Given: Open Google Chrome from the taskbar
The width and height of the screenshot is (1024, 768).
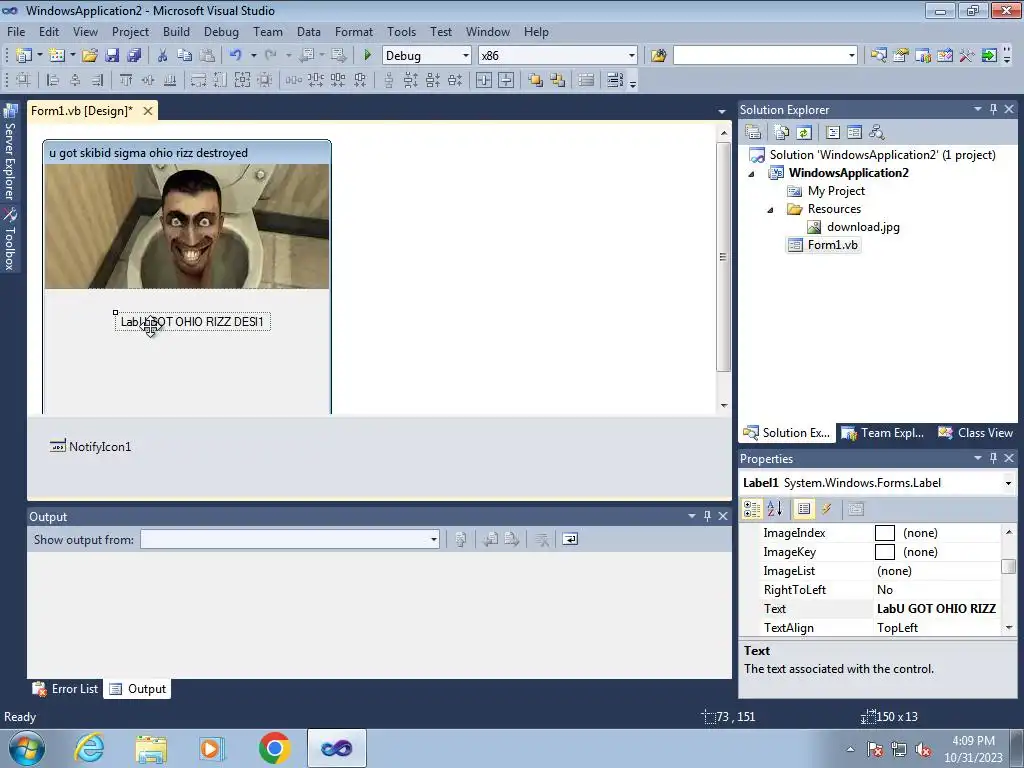Looking at the screenshot, I should 274,748.
